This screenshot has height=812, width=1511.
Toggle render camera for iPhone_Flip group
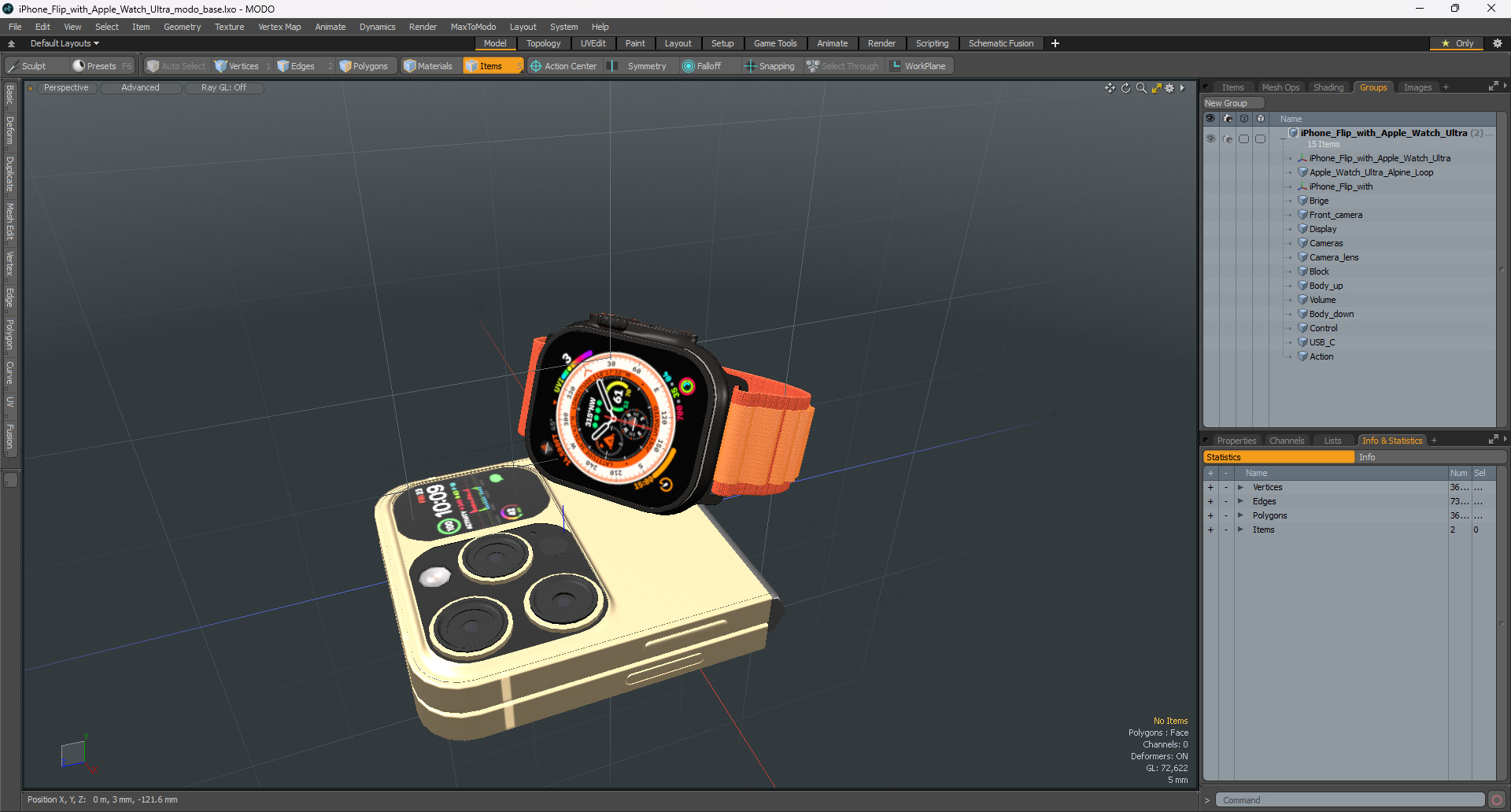tap(1228, 138)
